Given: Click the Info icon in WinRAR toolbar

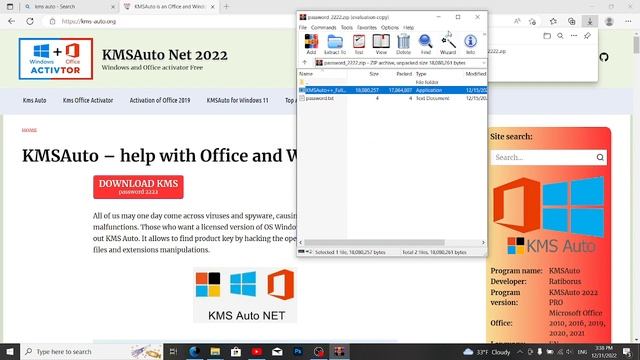Looking at the screenshot, I should [x=470, y=44].
